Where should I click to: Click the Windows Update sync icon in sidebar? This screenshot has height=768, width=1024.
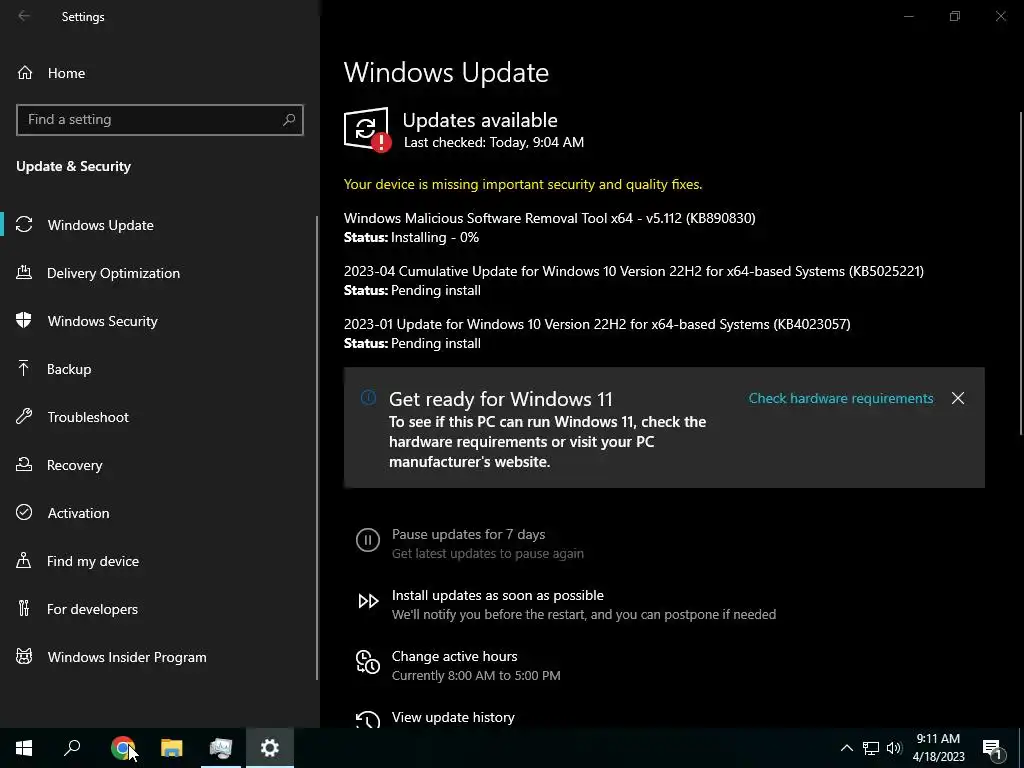[x=24, y=225]
